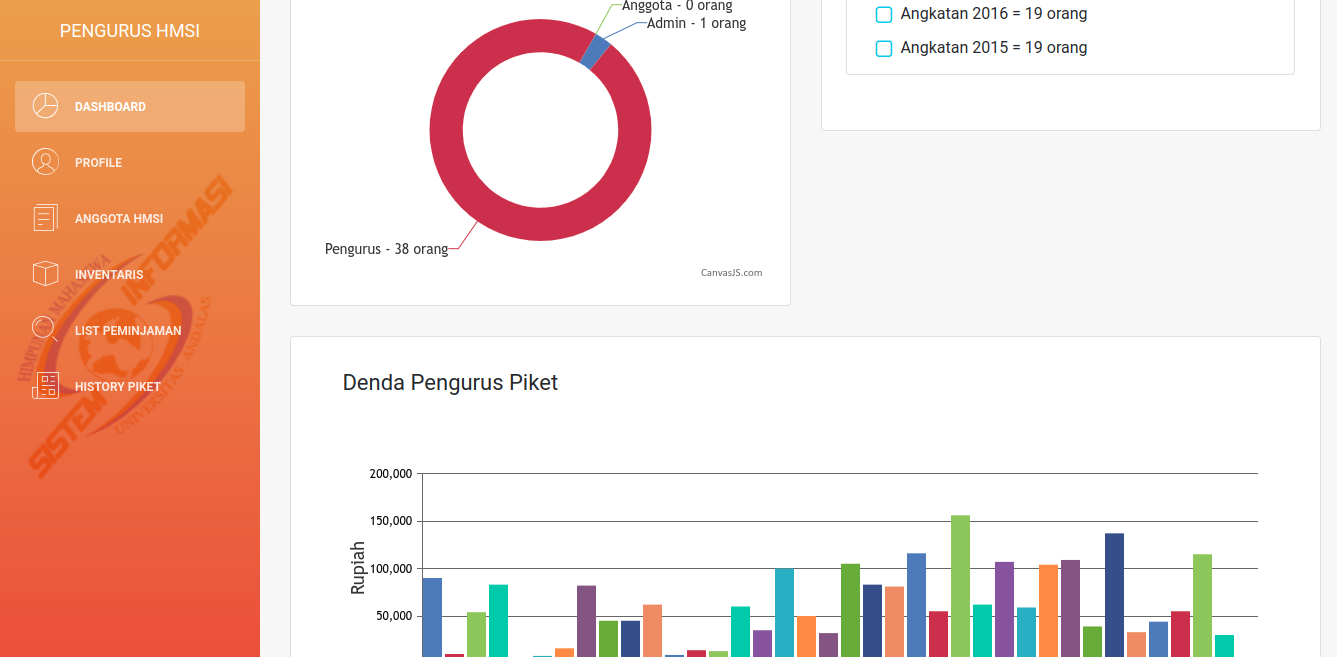
Task: Click the PENGURUS HMSI header title
Action: (129, 30)
